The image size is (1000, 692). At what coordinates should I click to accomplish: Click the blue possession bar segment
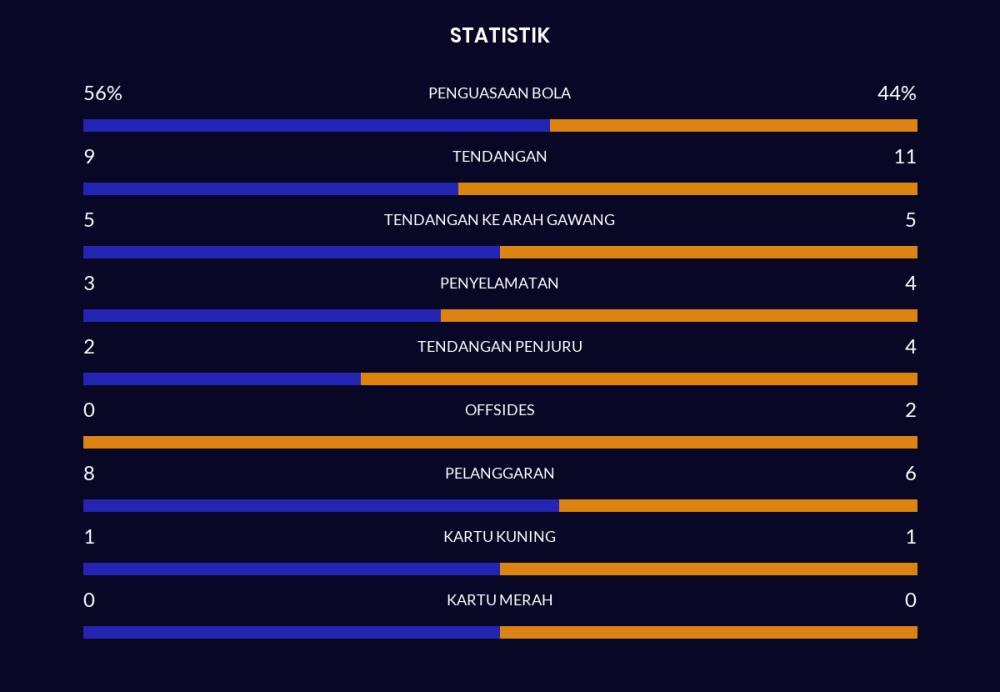point(316,125)
